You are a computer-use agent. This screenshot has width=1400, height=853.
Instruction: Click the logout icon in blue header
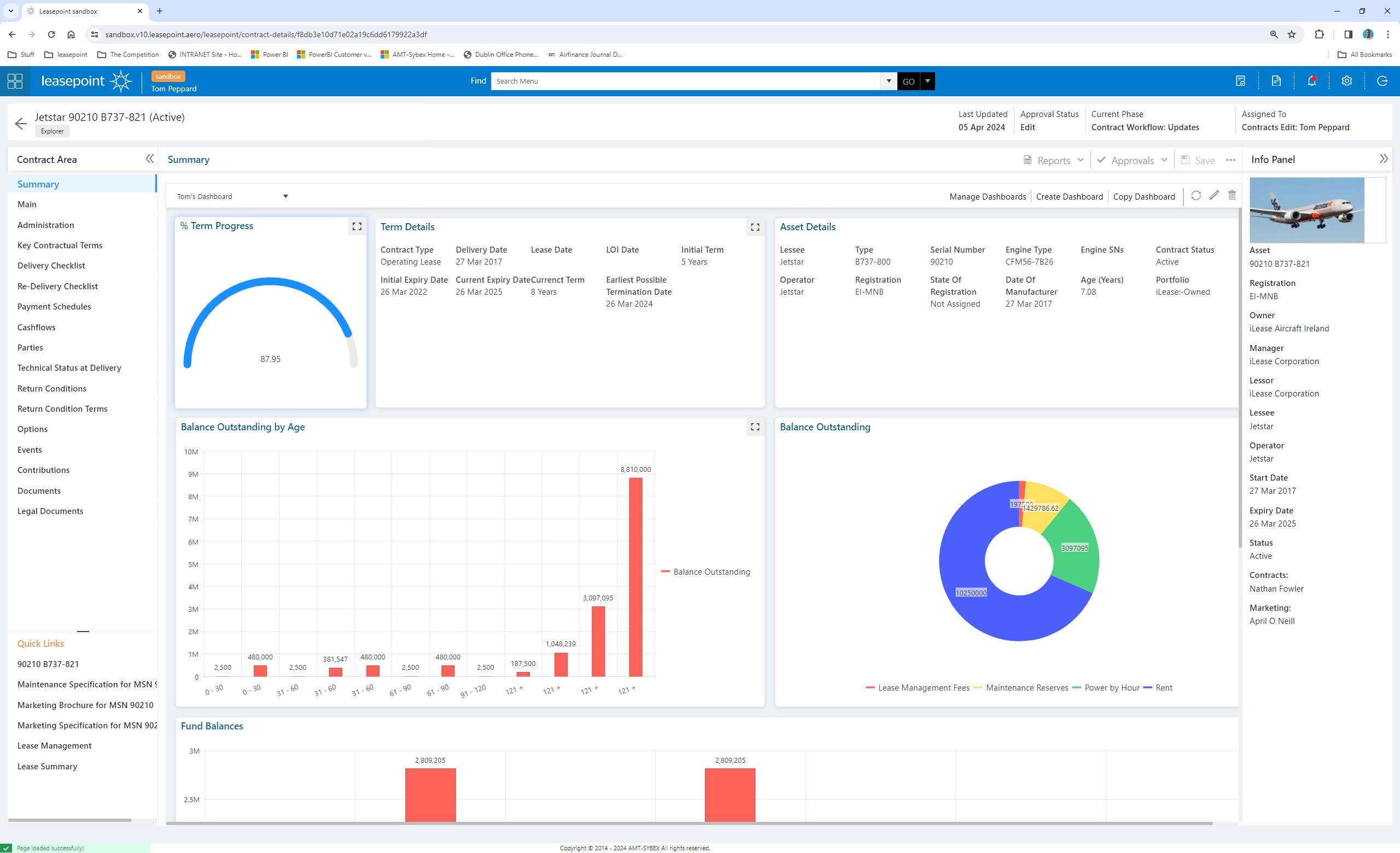[1382, 81]
